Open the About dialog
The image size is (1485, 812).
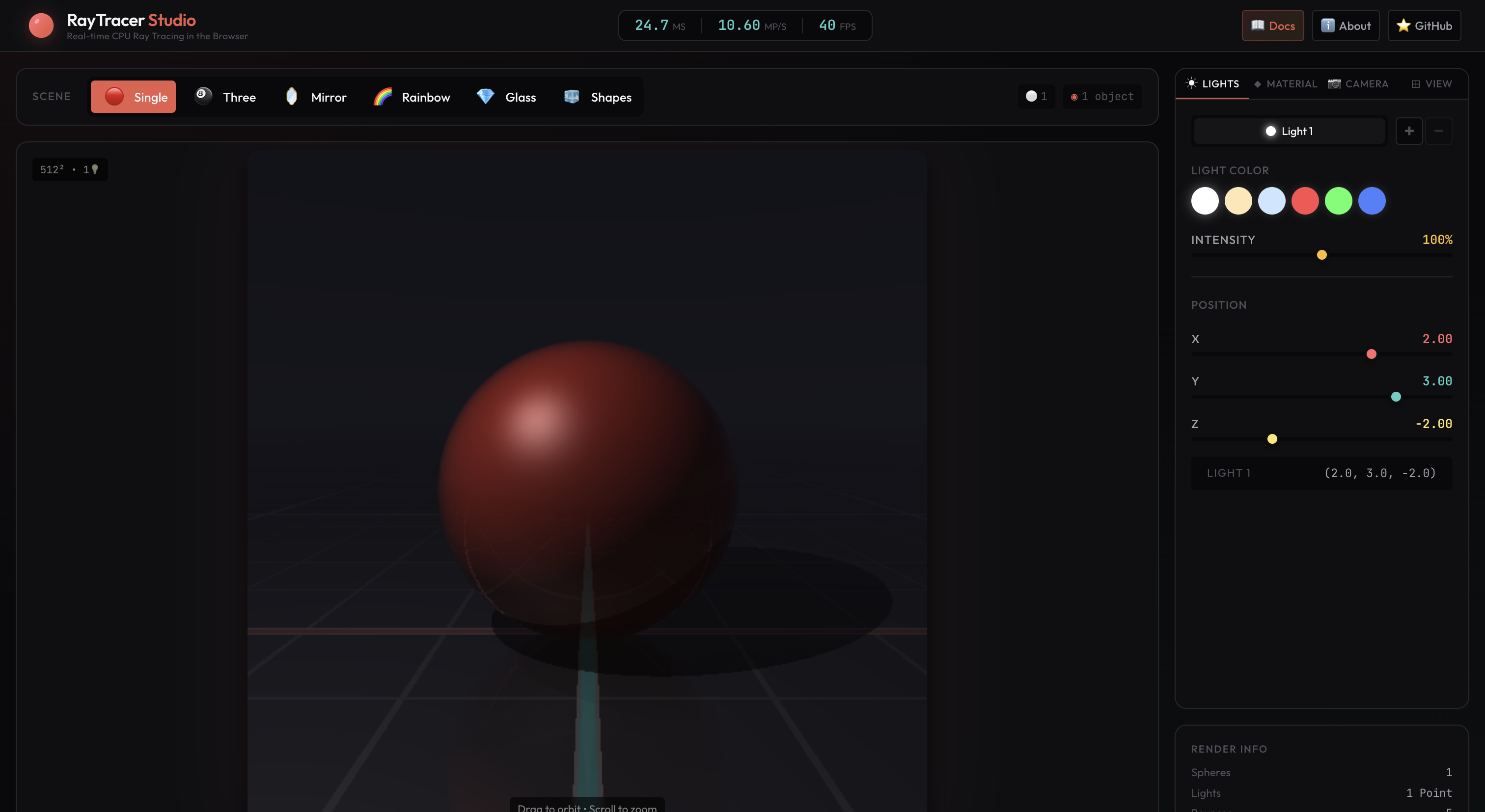(x=1346, y=26)
